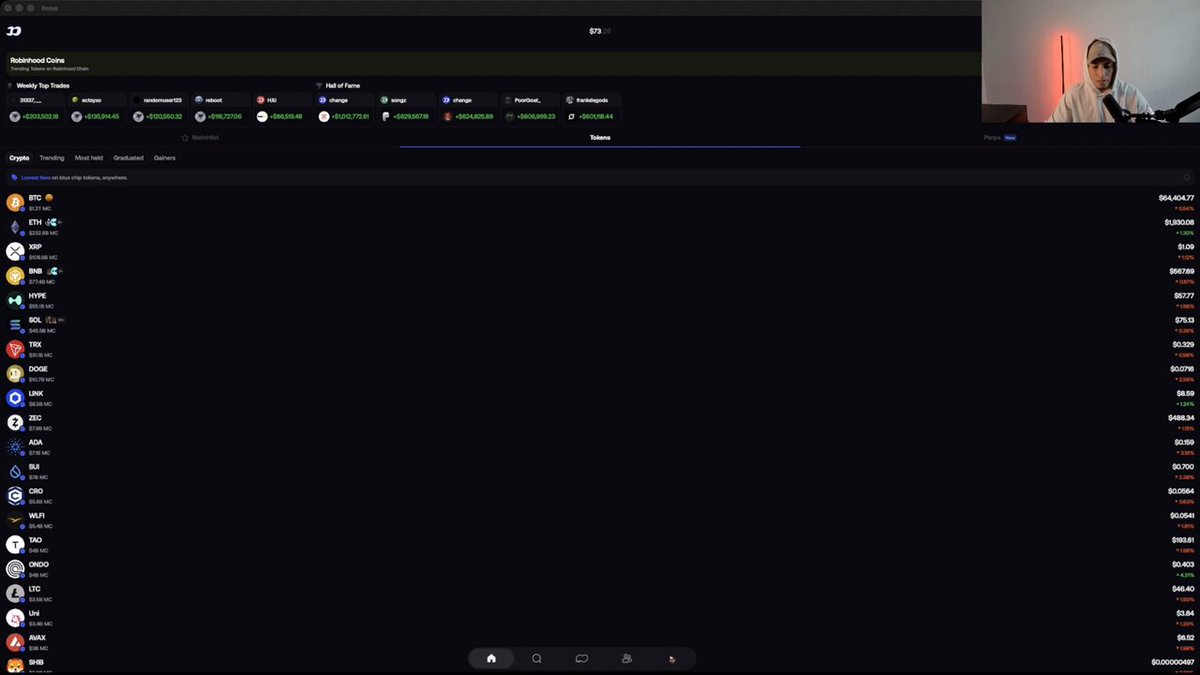The height and width of the screenshot is (675, 1200).
Task: Click the HYPE coin icon
Action: [15, 301]
